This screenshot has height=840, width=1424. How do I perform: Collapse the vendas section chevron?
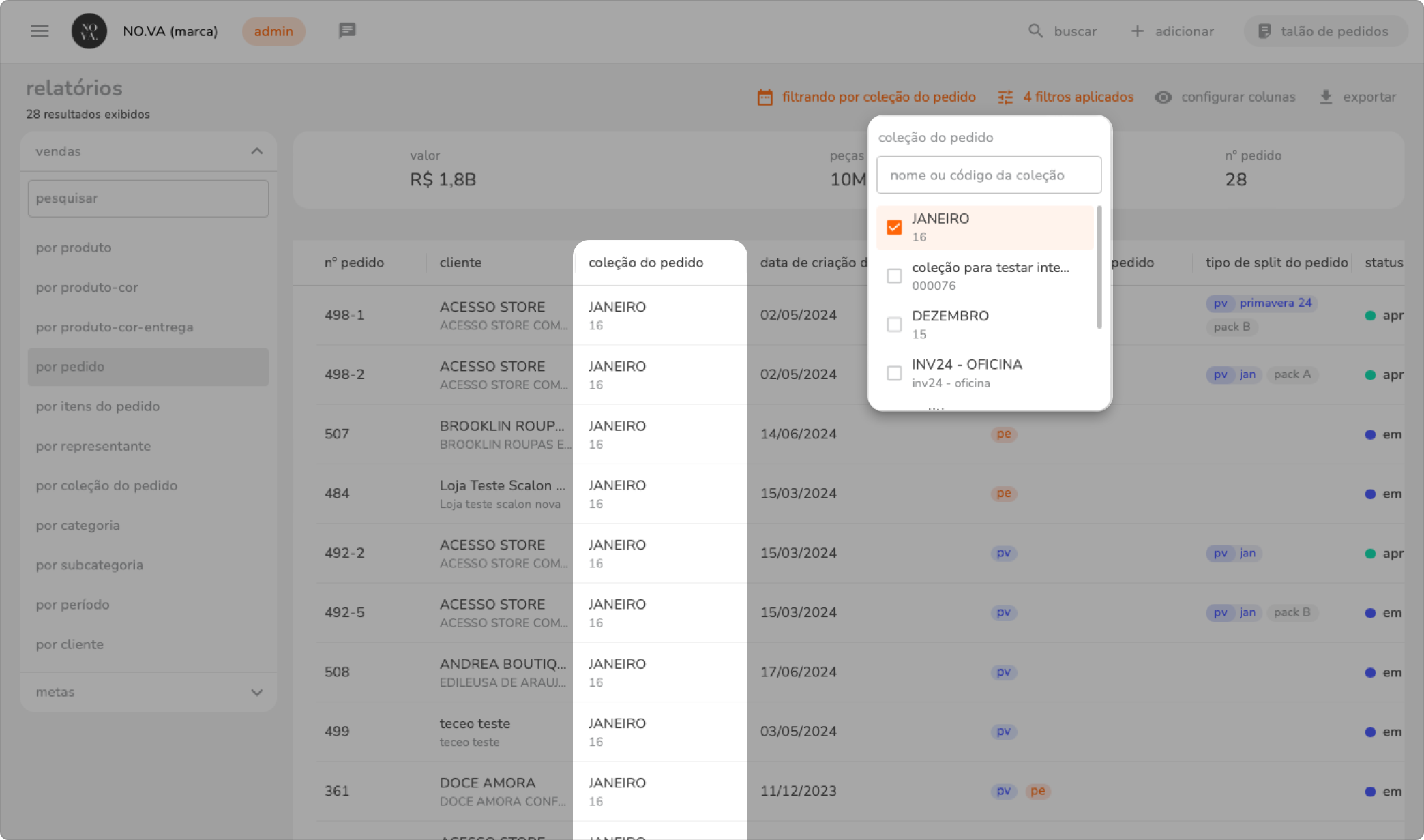[256, 151]
